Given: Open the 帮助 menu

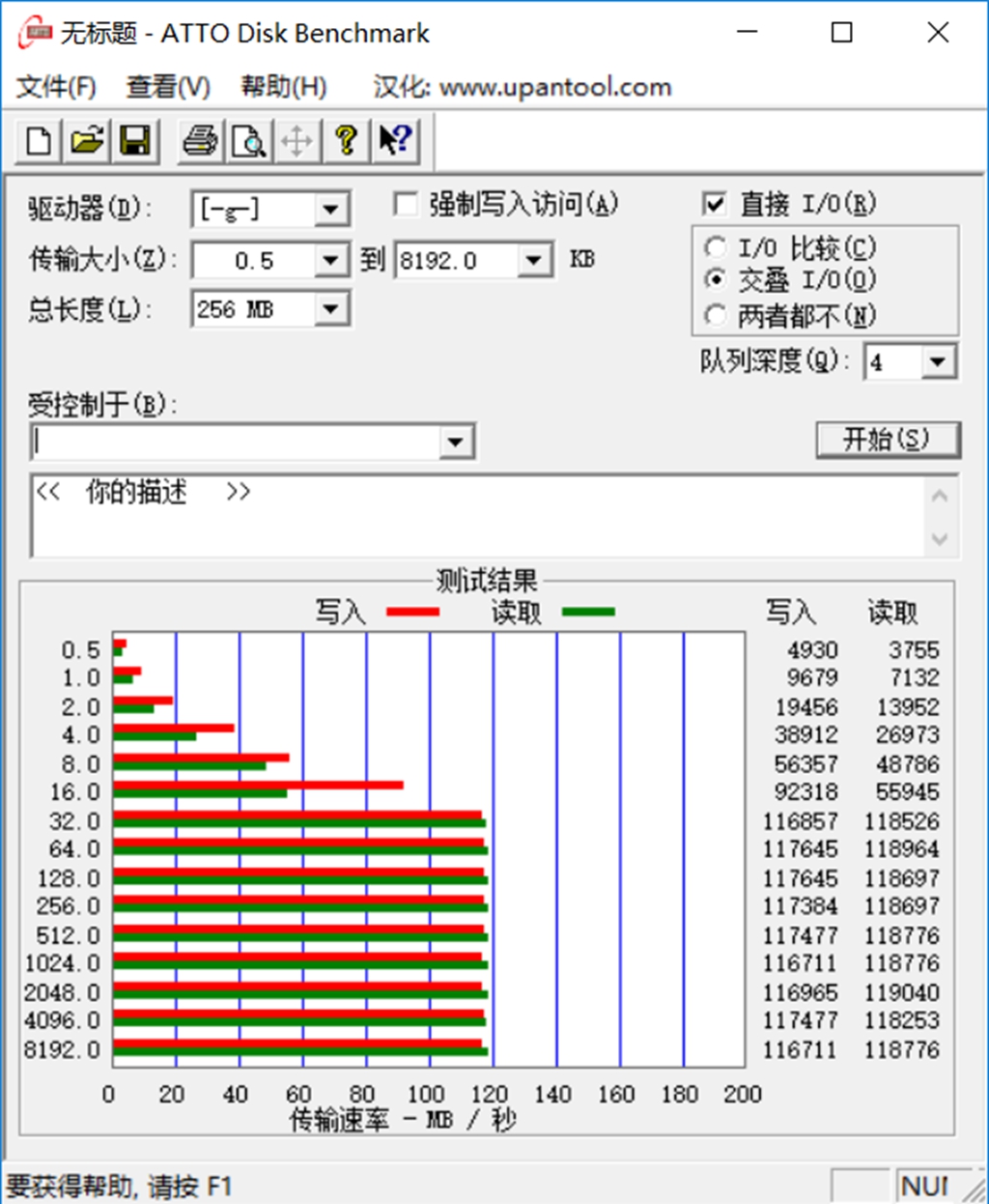Looking at the screenshot, I should (283, 86).
